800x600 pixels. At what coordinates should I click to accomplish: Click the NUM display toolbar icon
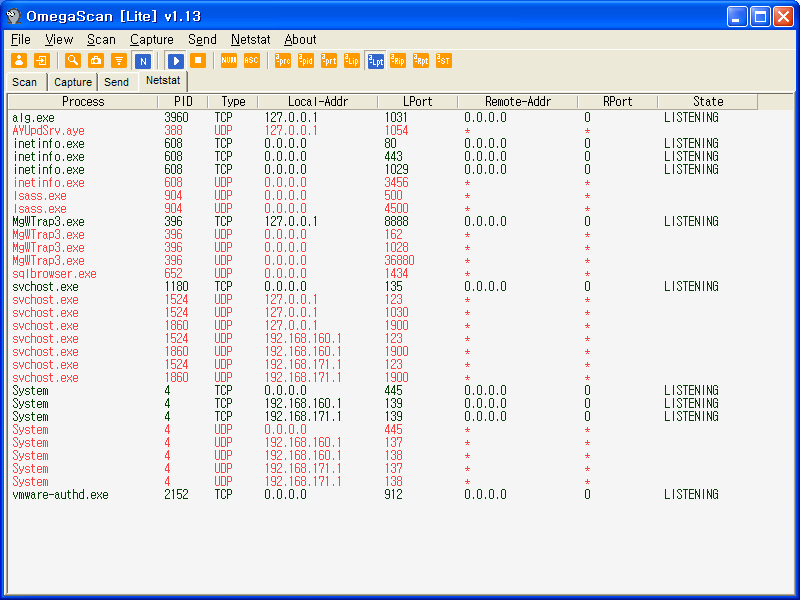(229, 61)
